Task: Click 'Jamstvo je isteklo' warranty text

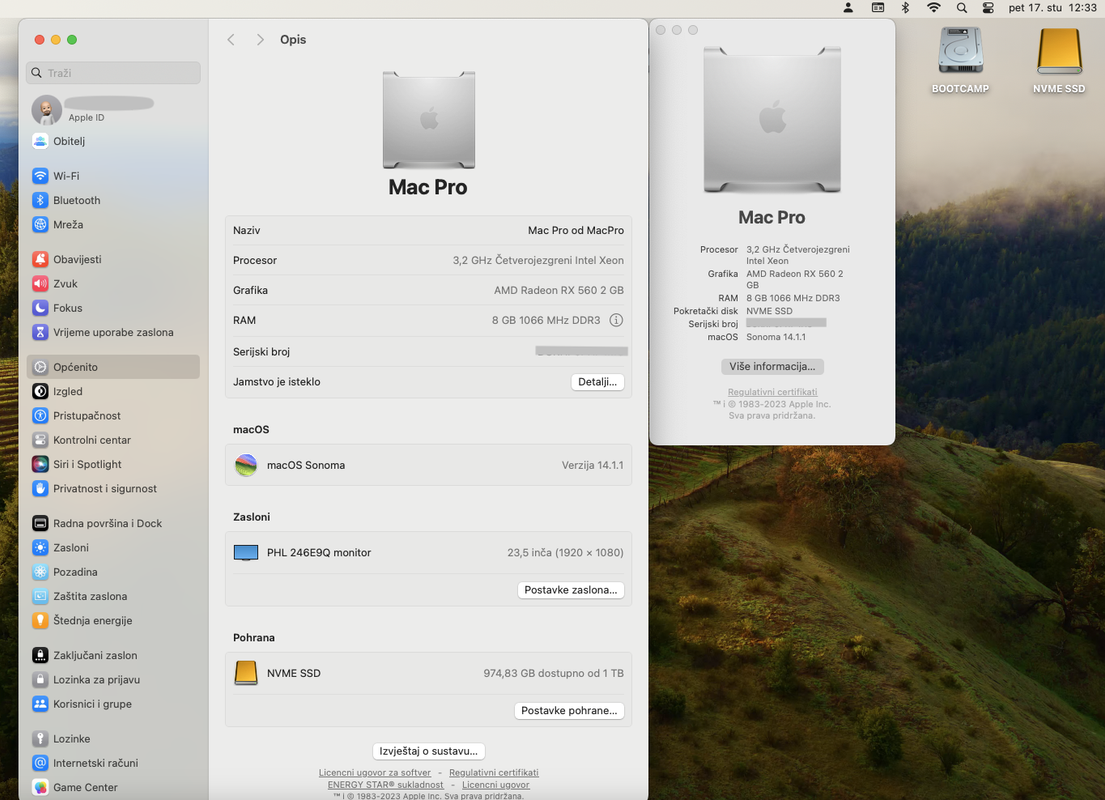Action: coord(276,382)
